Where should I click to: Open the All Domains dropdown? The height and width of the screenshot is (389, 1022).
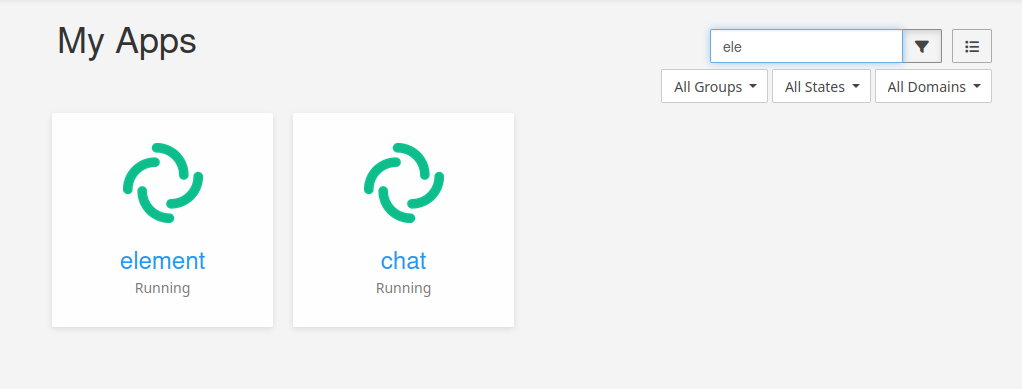tap(933, 86)
